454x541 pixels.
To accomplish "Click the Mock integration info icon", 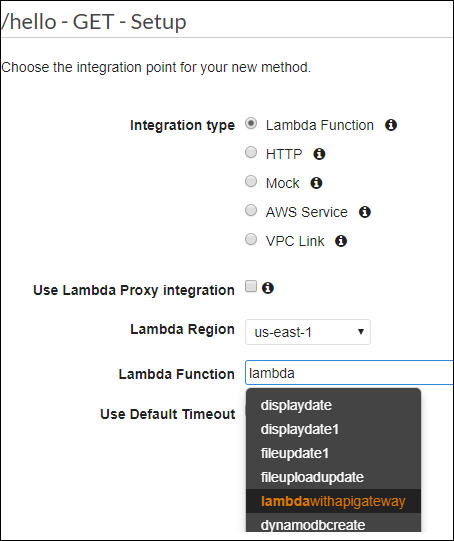I will [316, 183].
